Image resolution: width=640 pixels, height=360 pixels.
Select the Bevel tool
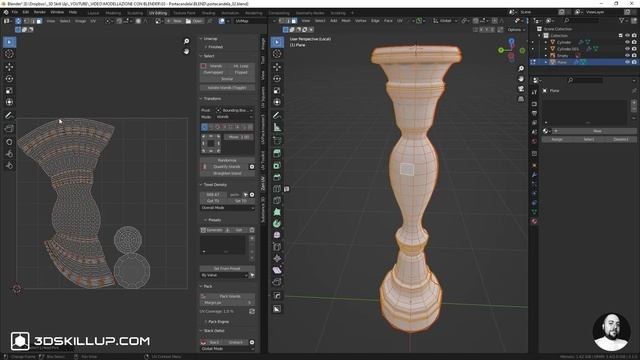coord(277,177)
